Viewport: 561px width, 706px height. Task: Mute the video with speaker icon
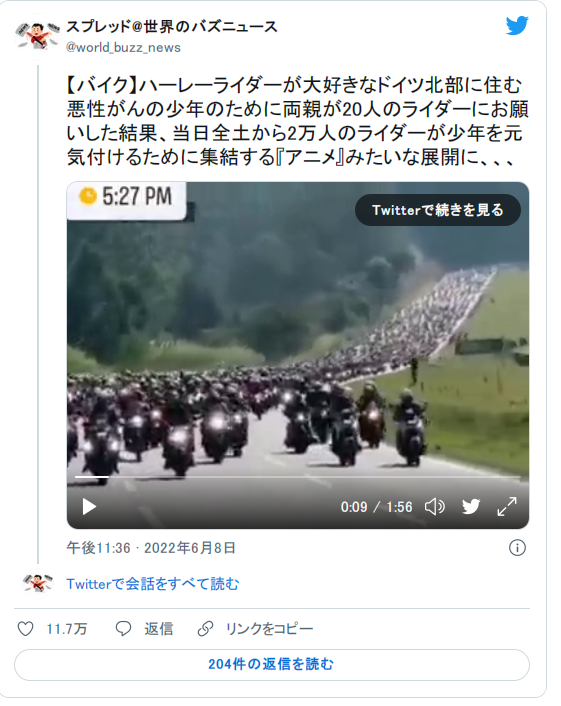coord(434,507)
